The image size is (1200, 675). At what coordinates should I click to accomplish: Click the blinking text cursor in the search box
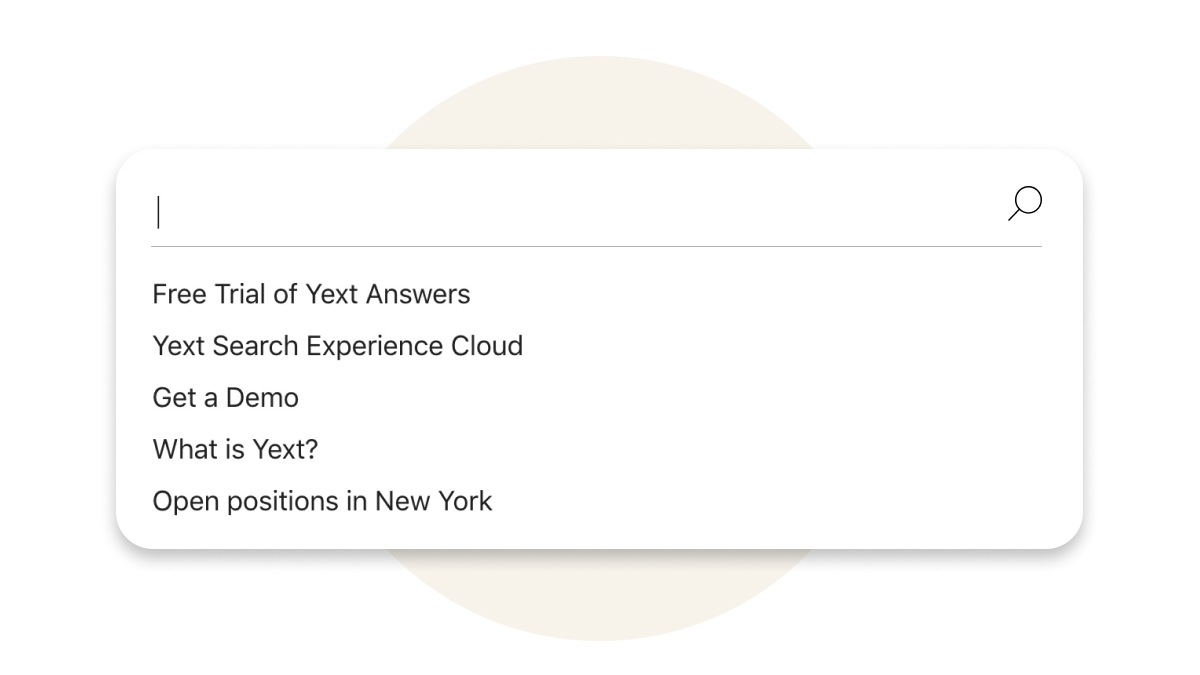click(158, 212)
